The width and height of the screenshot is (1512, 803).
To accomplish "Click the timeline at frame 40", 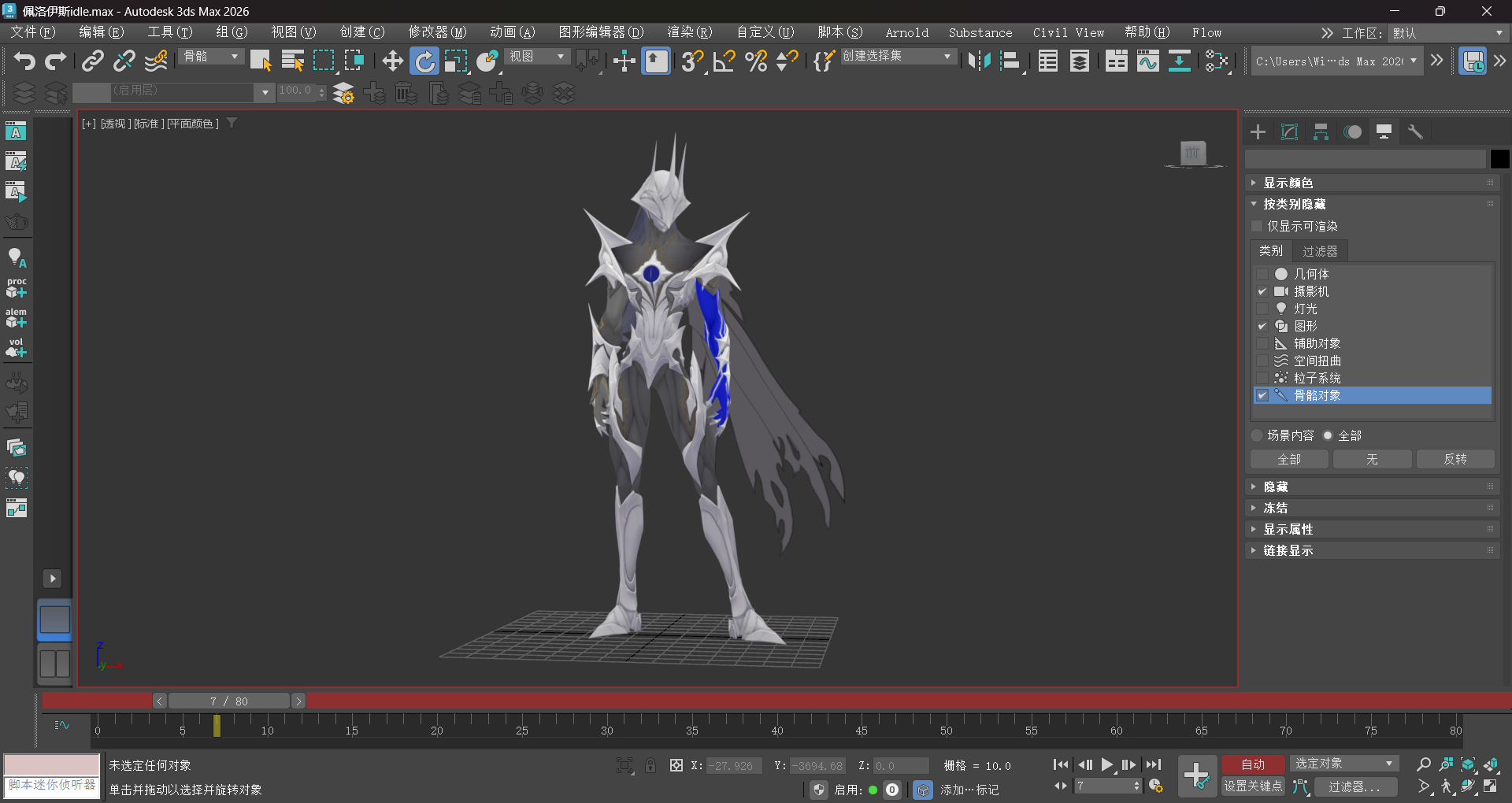I will pos(777,727).
